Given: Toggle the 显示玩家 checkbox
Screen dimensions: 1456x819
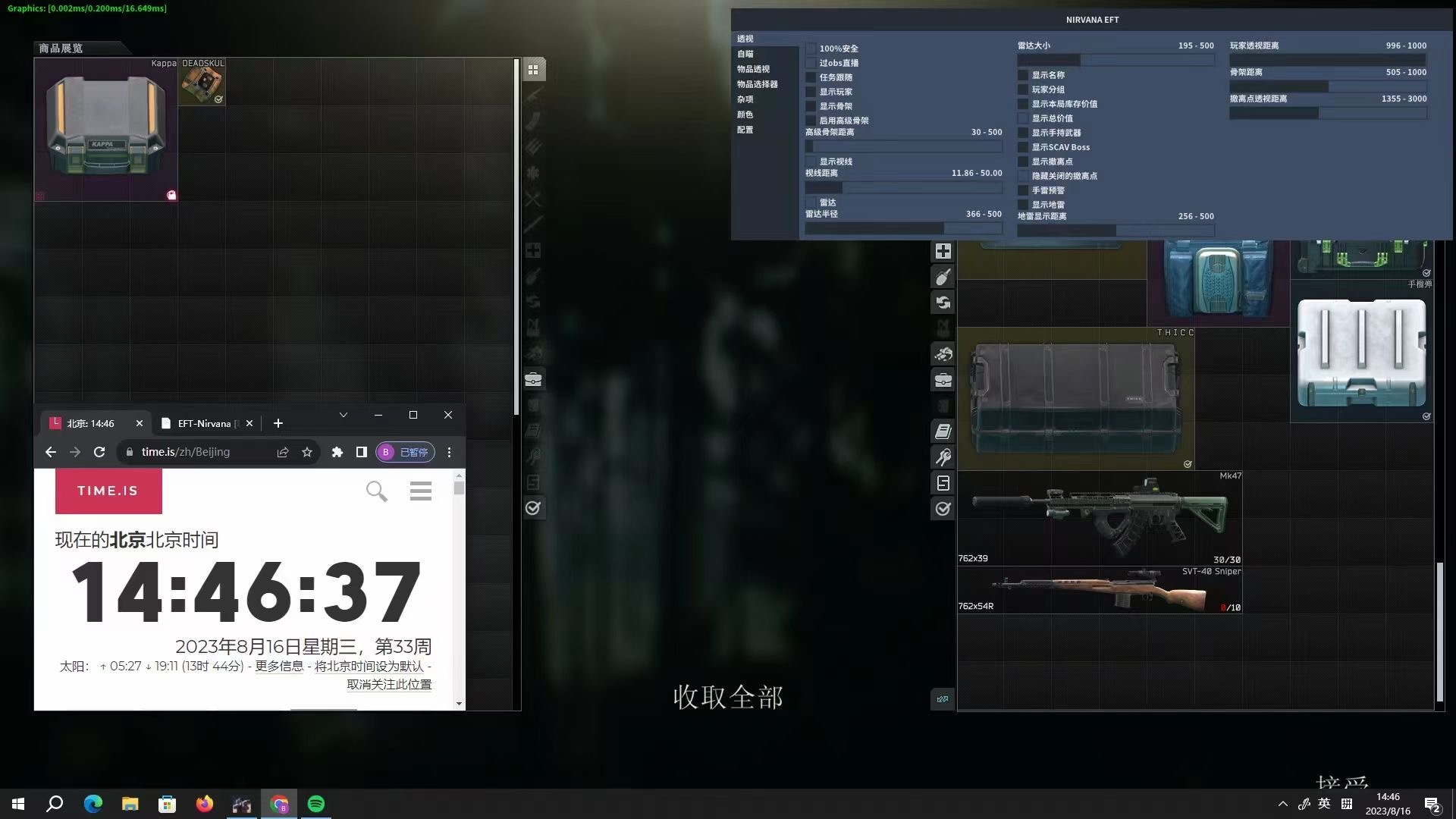Looking at the screenshot, I should [811, 92].
